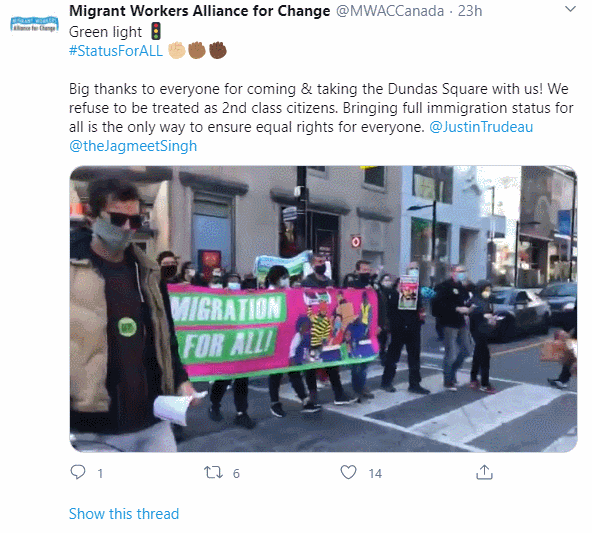Viewport: 592px width, 533px height.
Task: Click Show this thread
Action: pyautogui.click(x=124, y=514)
